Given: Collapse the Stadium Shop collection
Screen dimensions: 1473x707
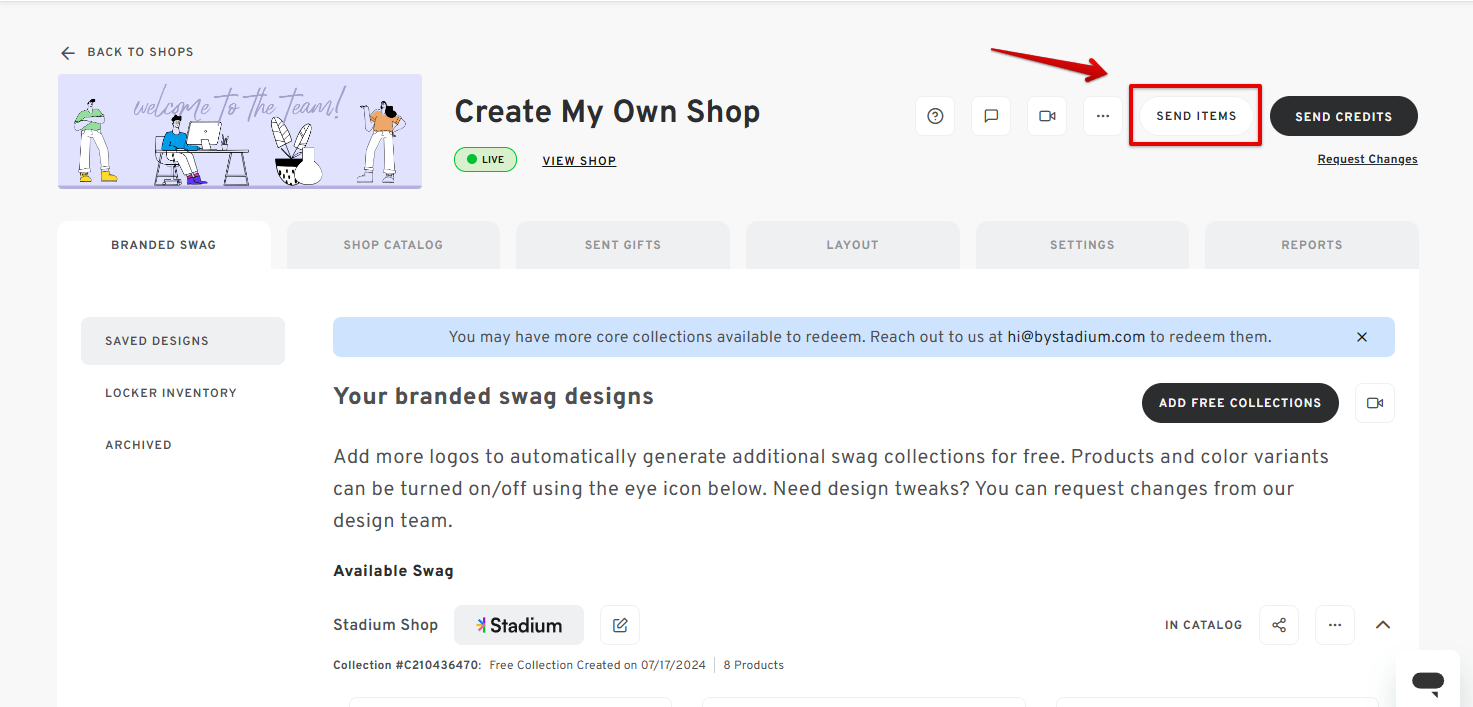Looking at the screenshot, I should [1383, 624].
